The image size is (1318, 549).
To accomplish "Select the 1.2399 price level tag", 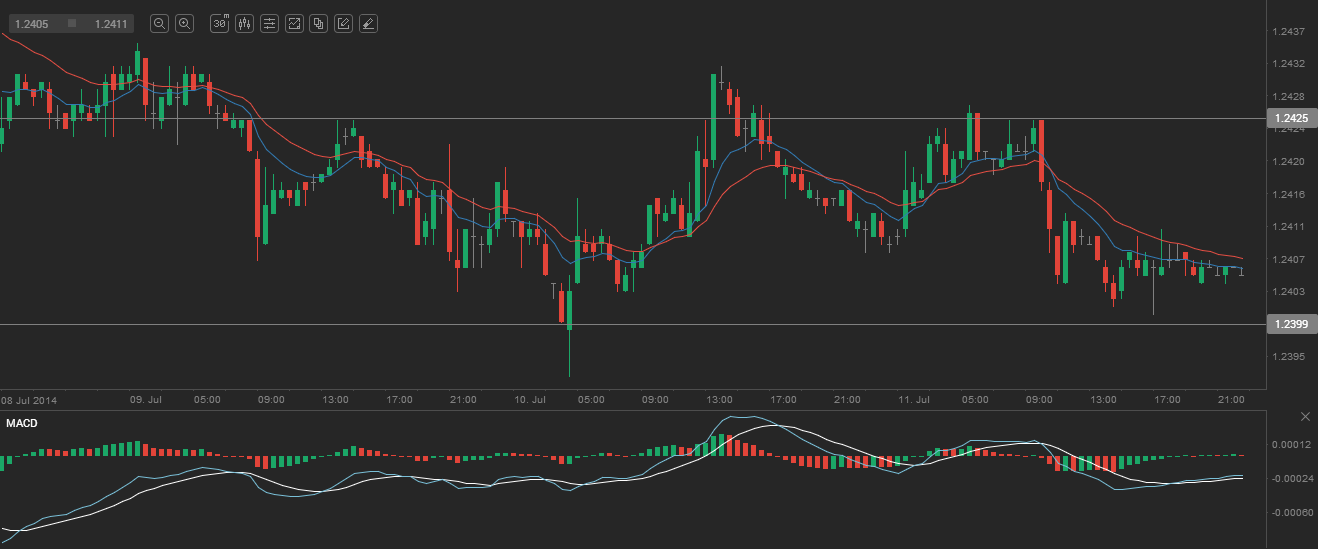I will [1292, 324].
